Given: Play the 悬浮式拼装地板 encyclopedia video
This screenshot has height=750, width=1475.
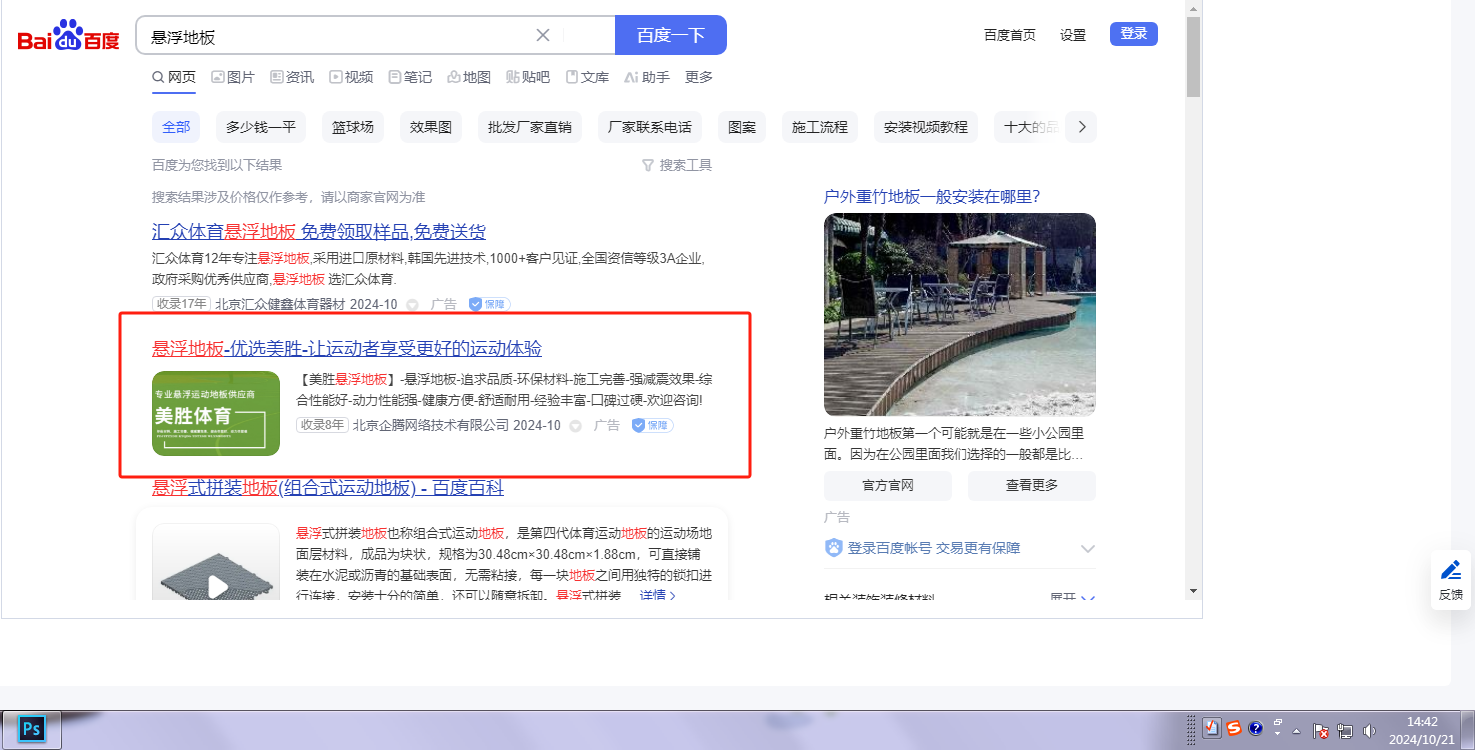Looking at the screenshot, I should (x=217, y=586).
